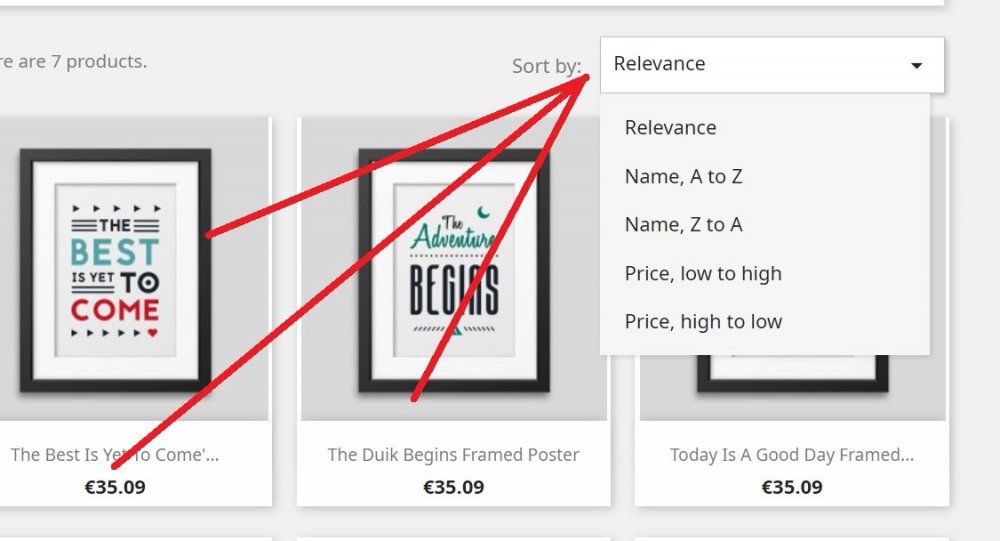Click The Duik Begins Framed Poster title
Screen dimensions: 1000x541
453,455
